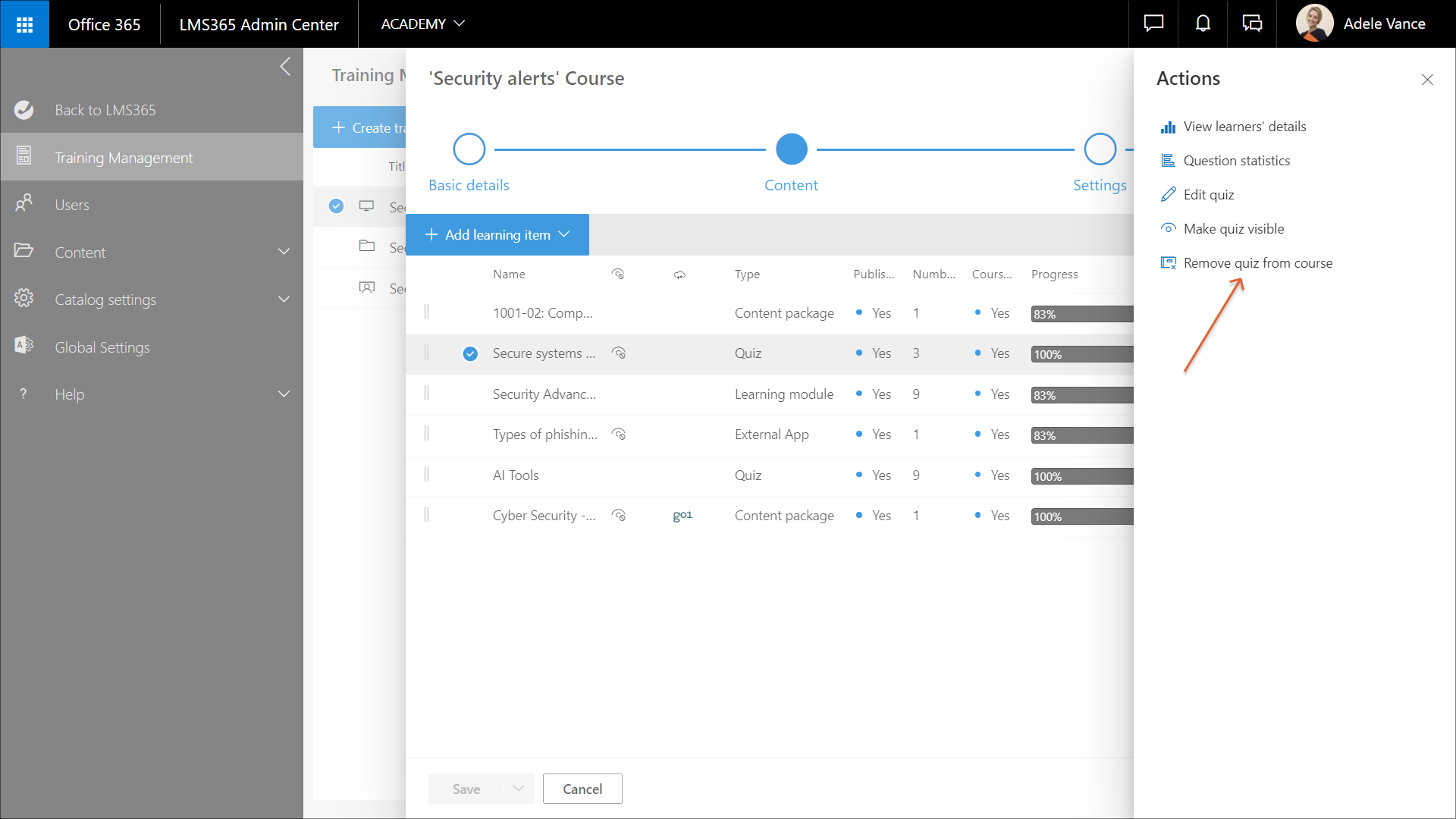Open the Office 365 app launcher grid

point(24,24)
